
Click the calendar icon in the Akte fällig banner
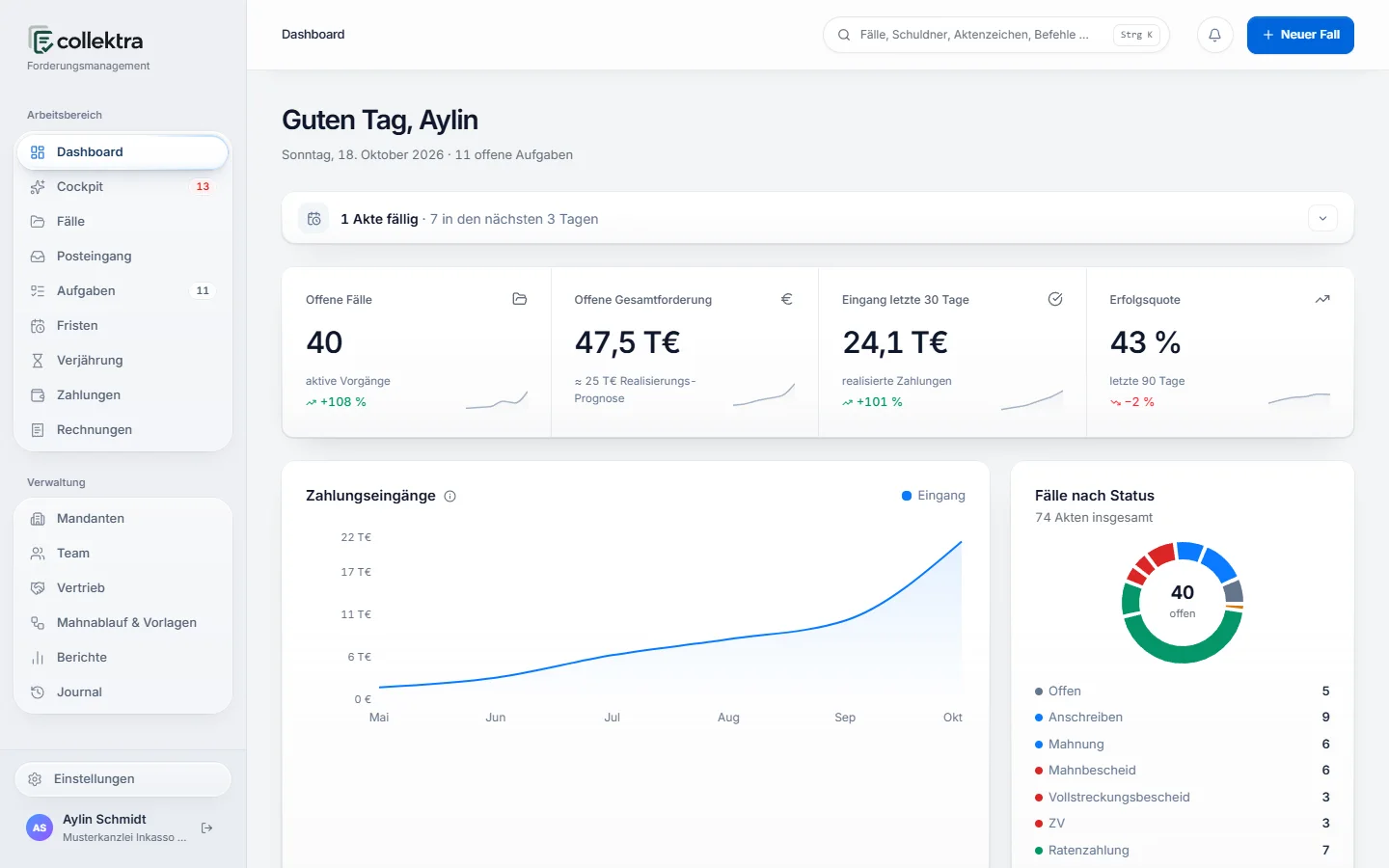click(314, 219)
